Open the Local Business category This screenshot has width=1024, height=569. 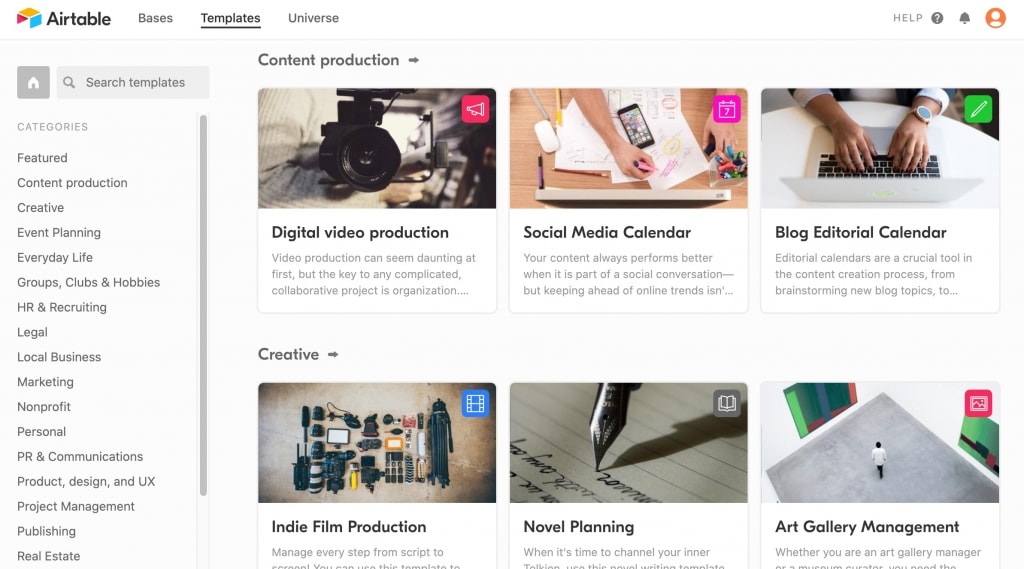59,357
